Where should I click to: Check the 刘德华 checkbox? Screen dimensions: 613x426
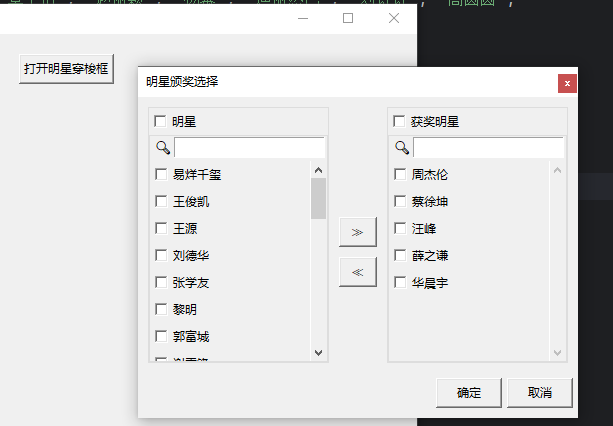(x=161, y=255)
